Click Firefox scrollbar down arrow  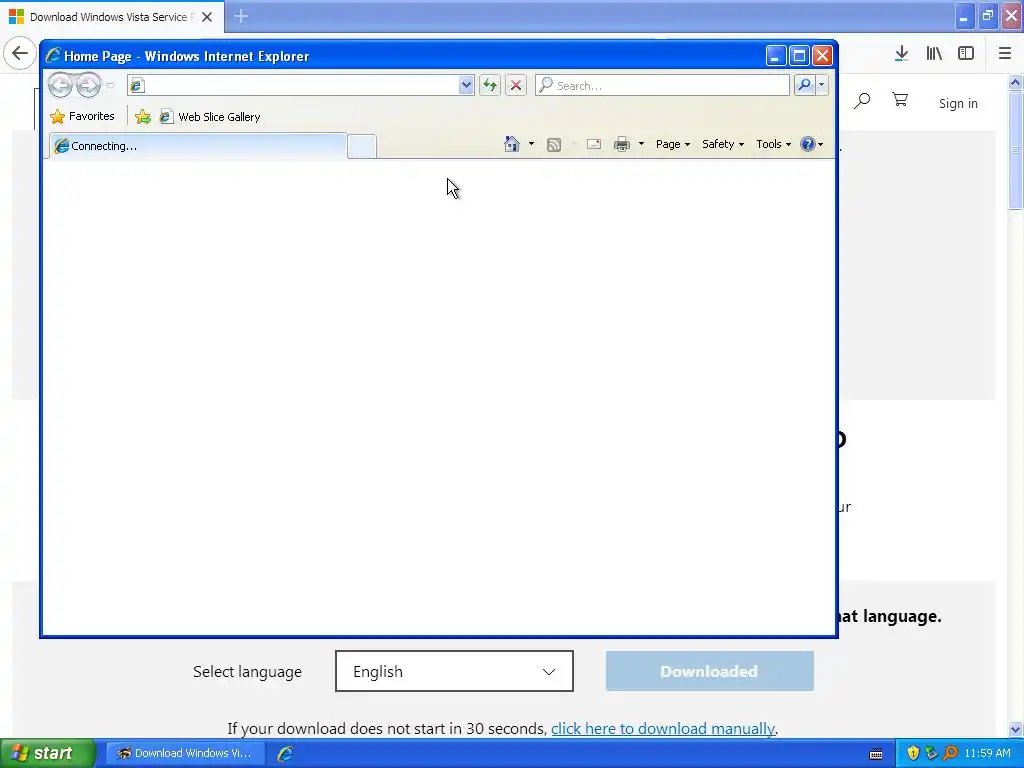(1016, 729)
